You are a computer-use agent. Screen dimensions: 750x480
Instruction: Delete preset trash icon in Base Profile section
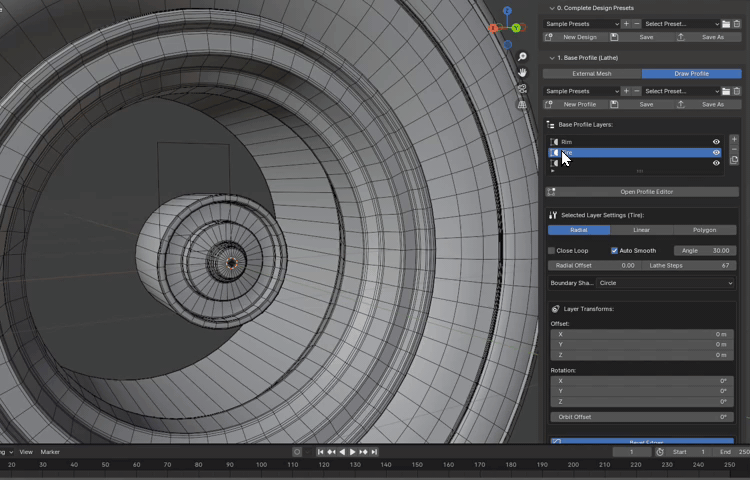(737, 91)
